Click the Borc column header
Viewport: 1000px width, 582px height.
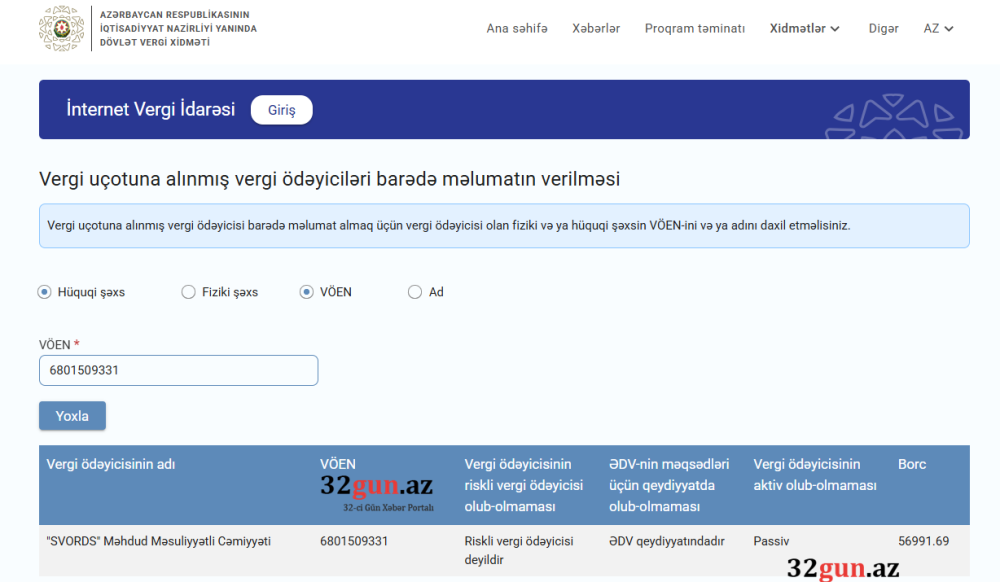(x=912, y=464)
